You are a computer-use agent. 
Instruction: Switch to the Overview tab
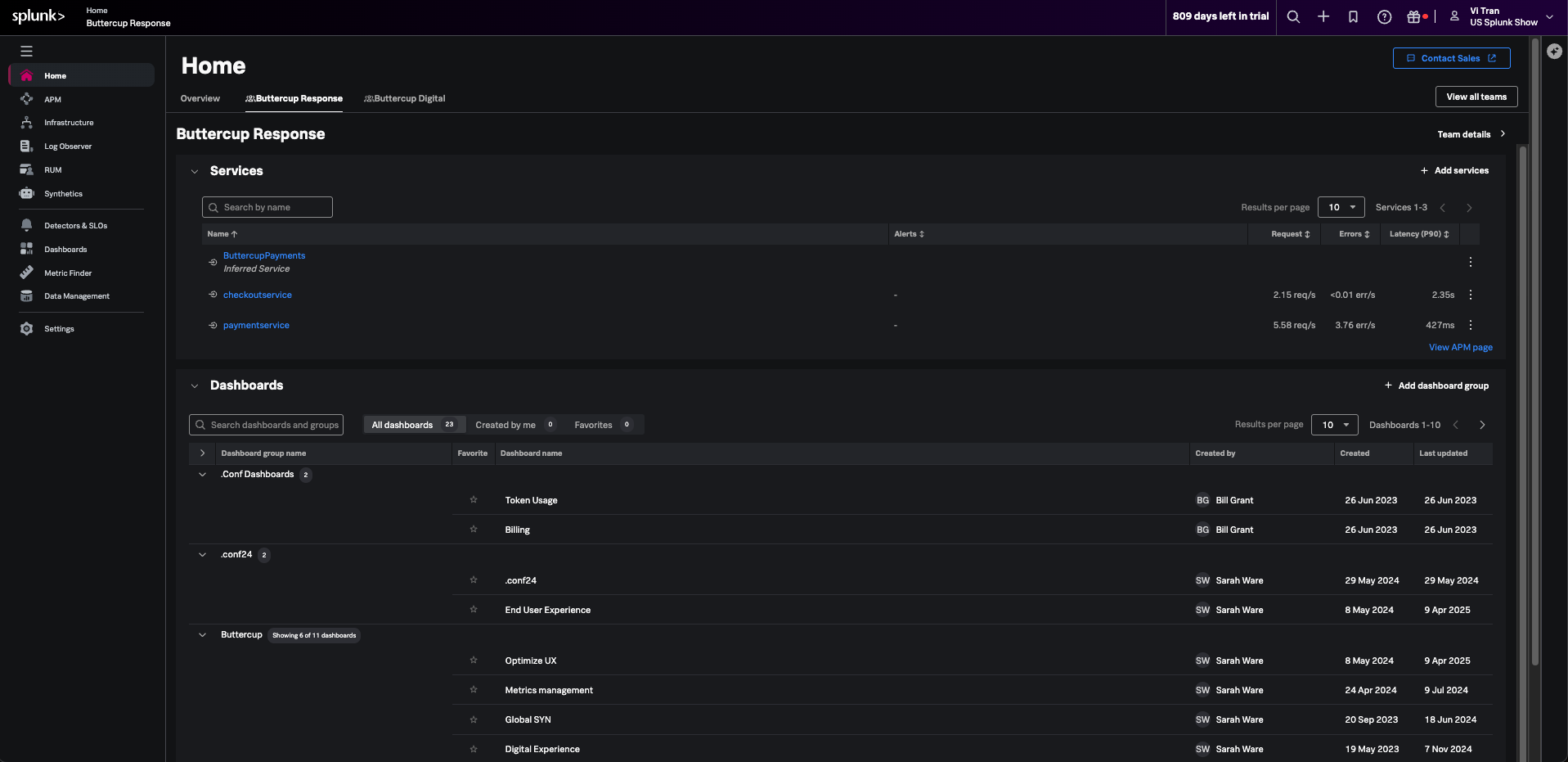[200, 98]
